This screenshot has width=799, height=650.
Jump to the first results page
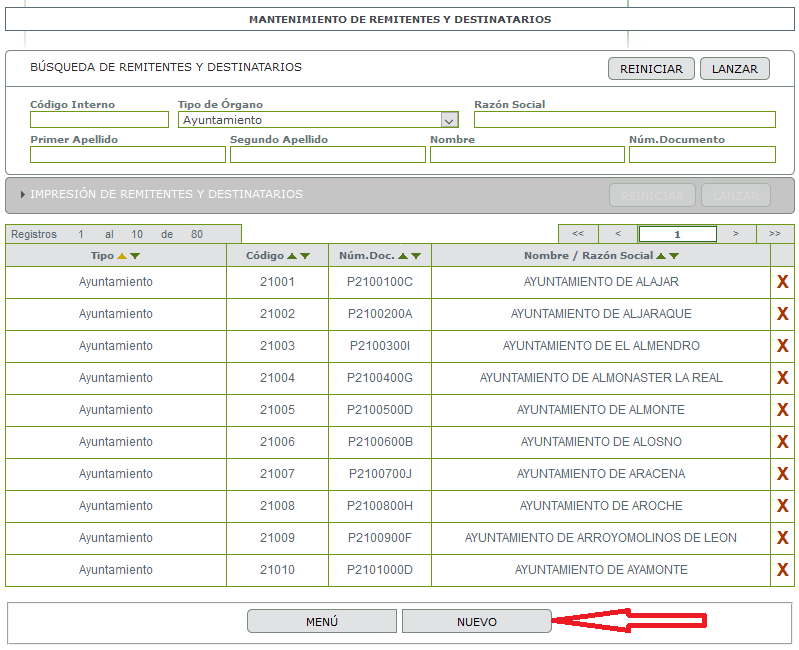coord(578,234)
